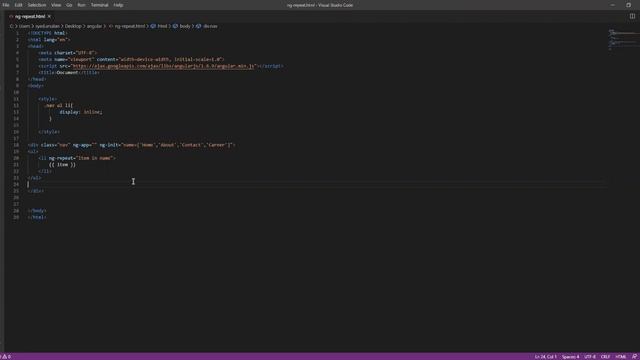Viewport: 640px width, 360px height.
Task: Click the ng-repeat attribute on line 20
Action: (82, 158)
